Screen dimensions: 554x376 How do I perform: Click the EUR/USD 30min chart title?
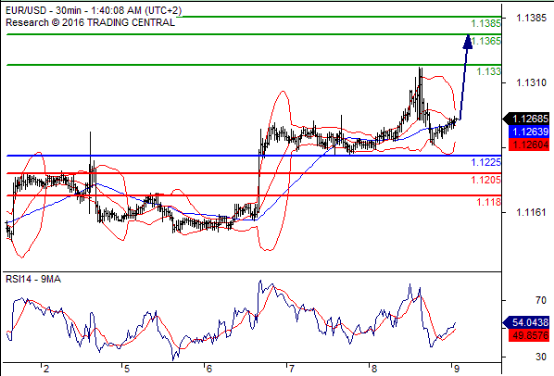coord(94,10)
